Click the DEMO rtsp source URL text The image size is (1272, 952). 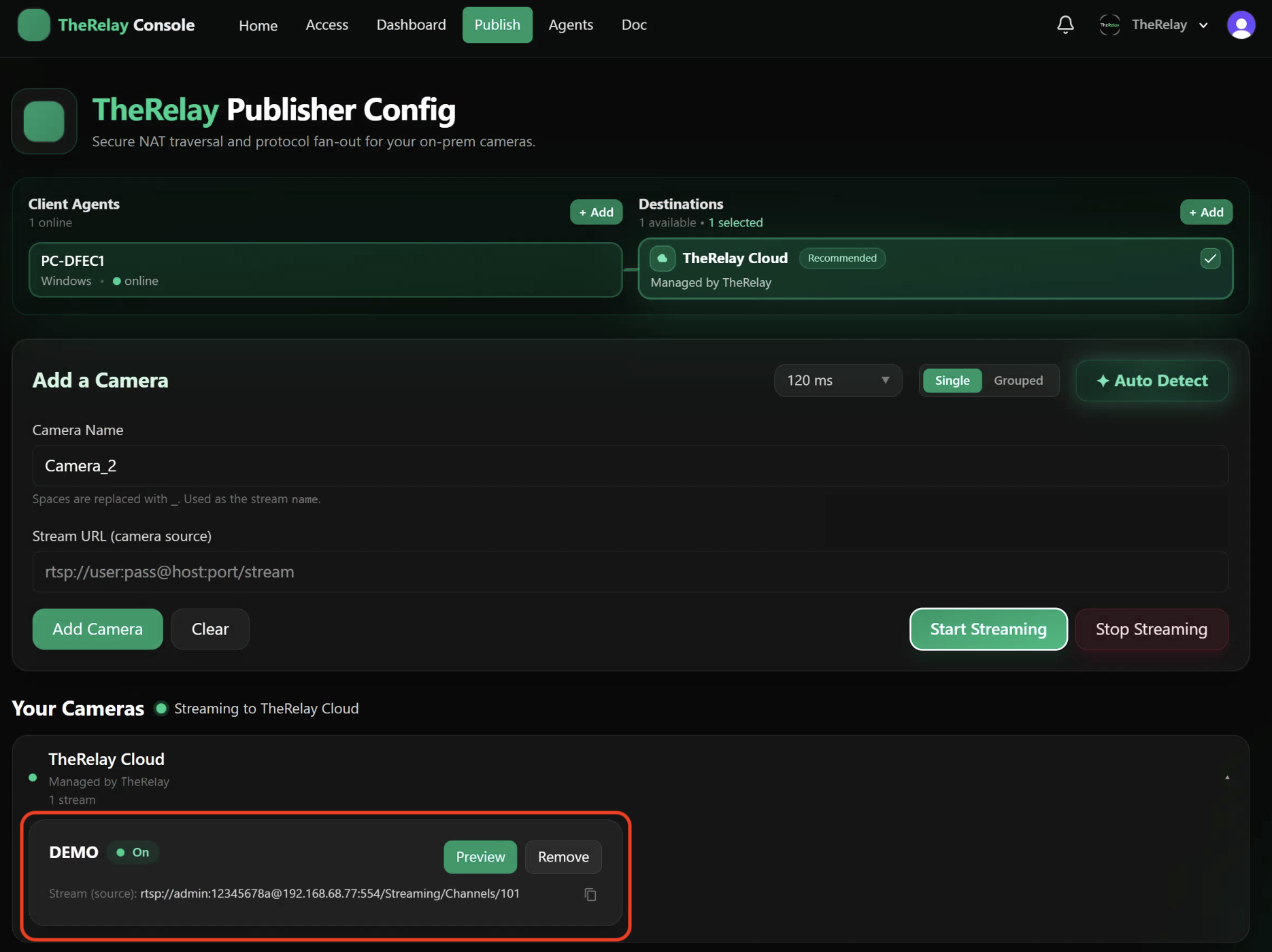[330, 894]
